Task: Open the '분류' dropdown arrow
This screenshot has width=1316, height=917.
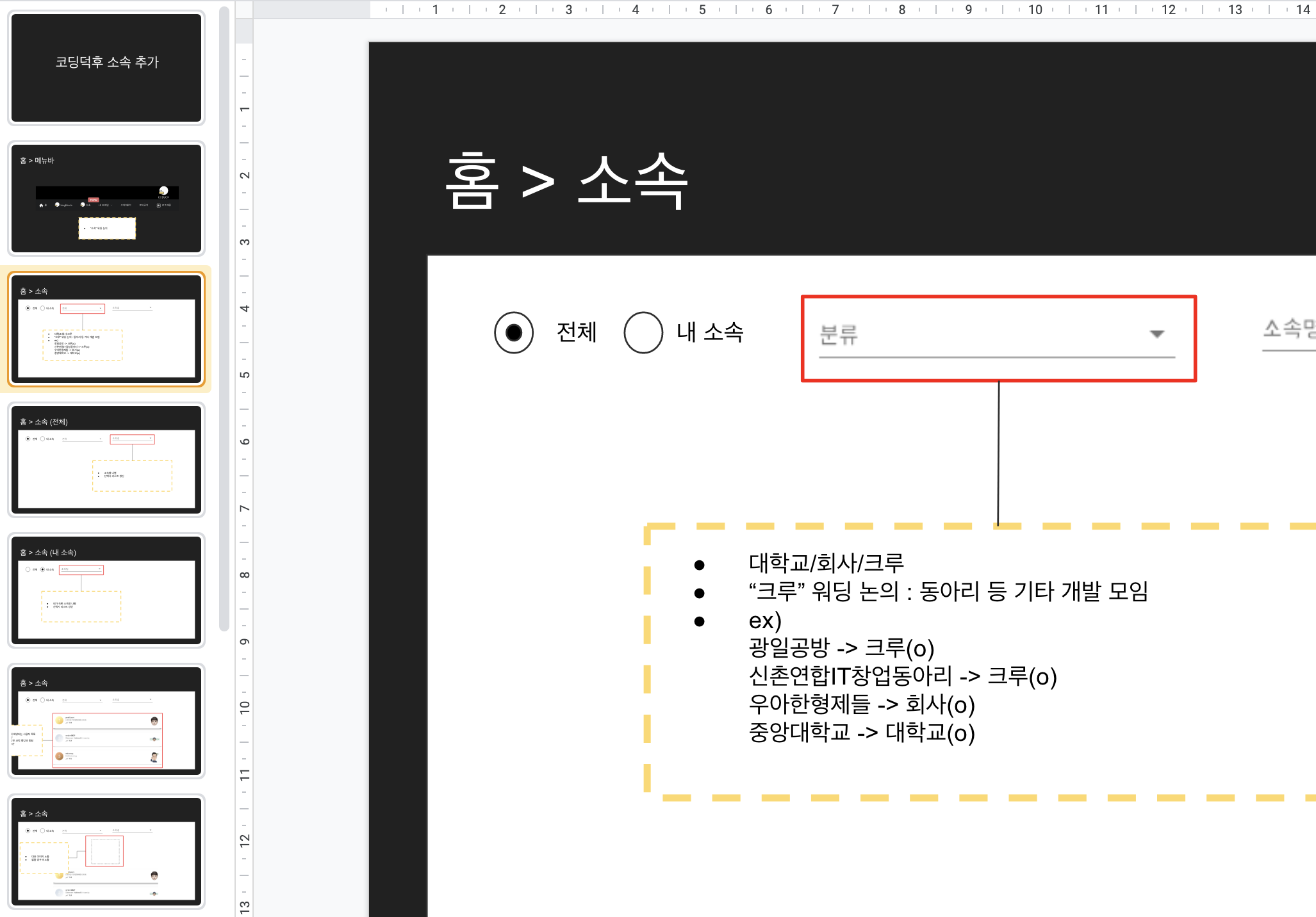Action: pos(1156,334)
